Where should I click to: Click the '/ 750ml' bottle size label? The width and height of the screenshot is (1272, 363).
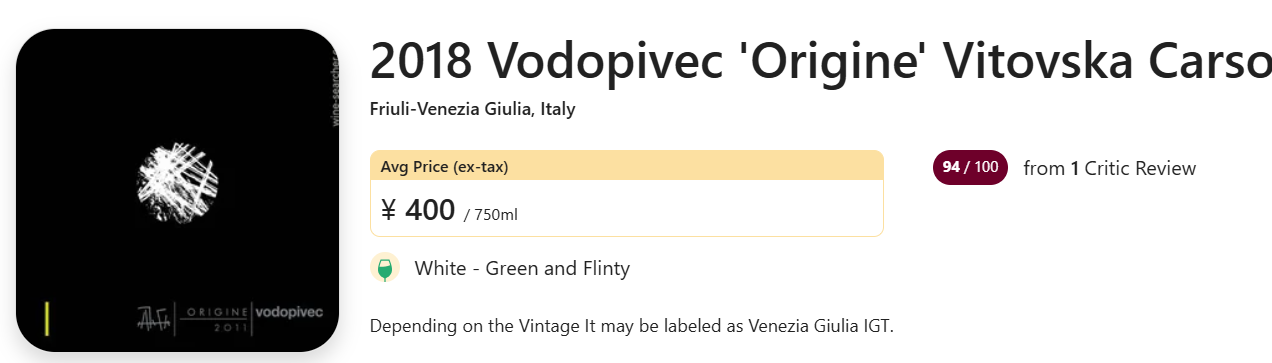[x=491, y=214]
